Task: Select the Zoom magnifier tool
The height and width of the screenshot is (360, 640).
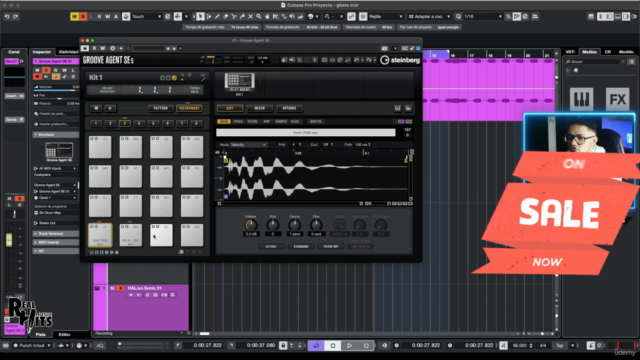Action: 259,17
